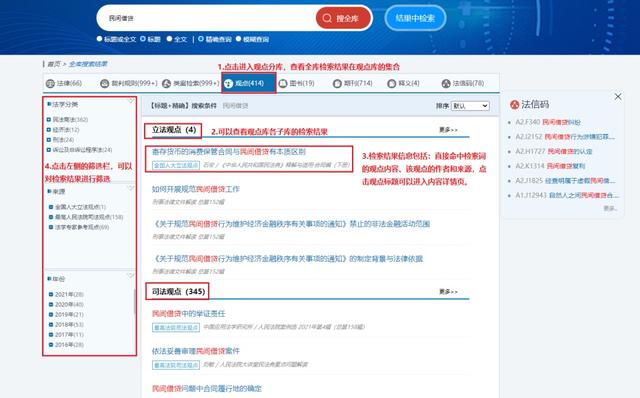Viewport: 640px width, 398px height.
Task: Open the 全库搜索结果 breadcrumb link
Action: [x=88, y=64]
